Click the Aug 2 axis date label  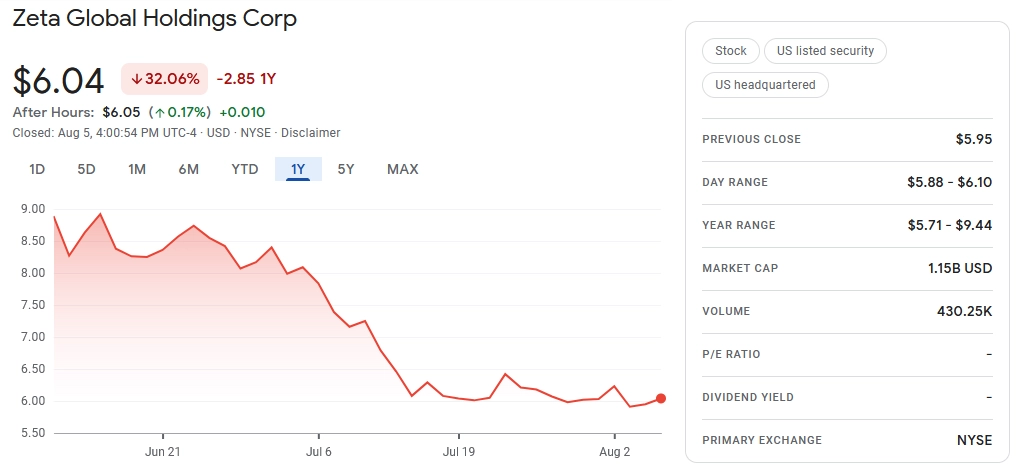(614, 451)
